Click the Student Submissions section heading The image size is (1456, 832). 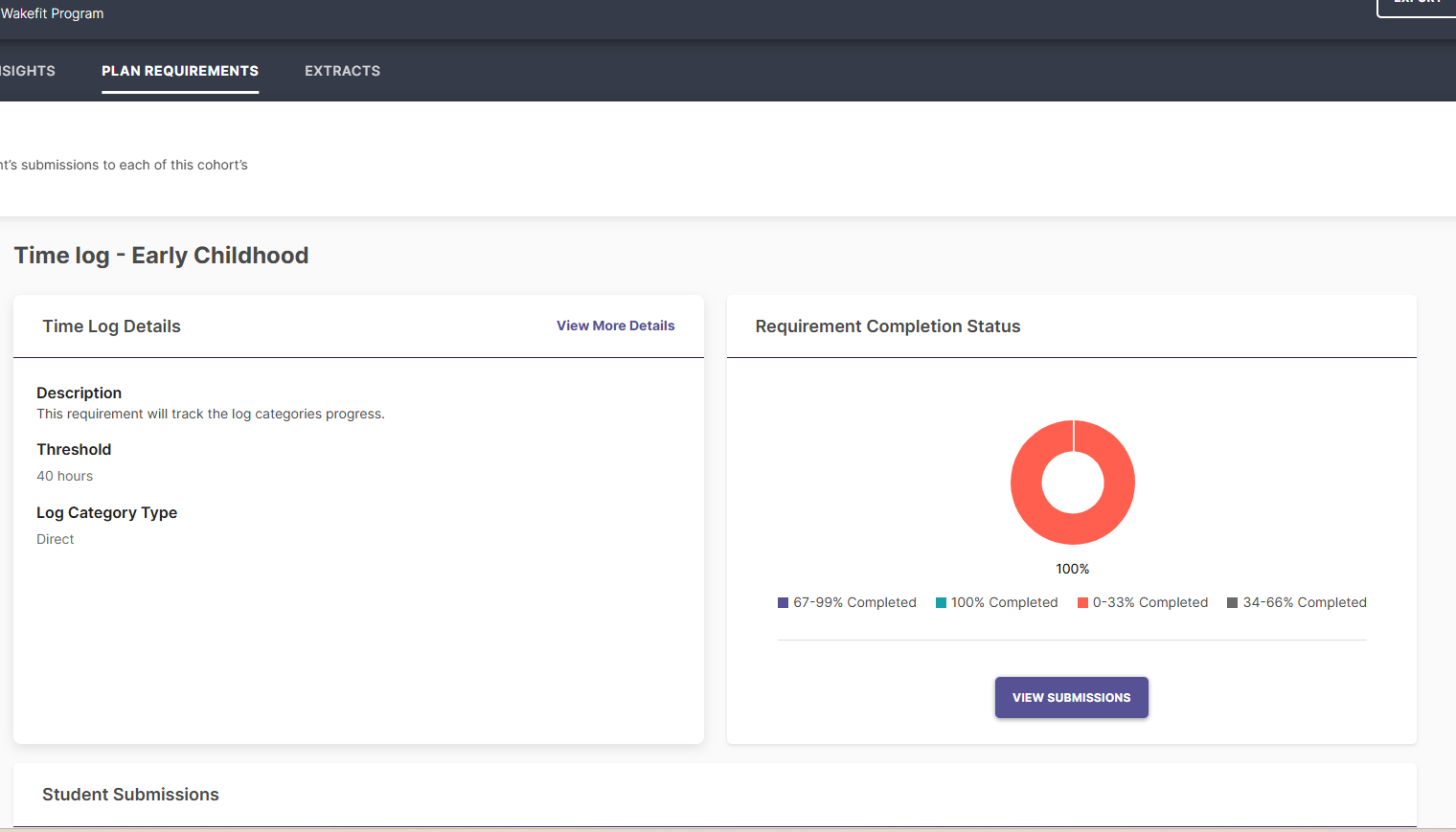130,795
